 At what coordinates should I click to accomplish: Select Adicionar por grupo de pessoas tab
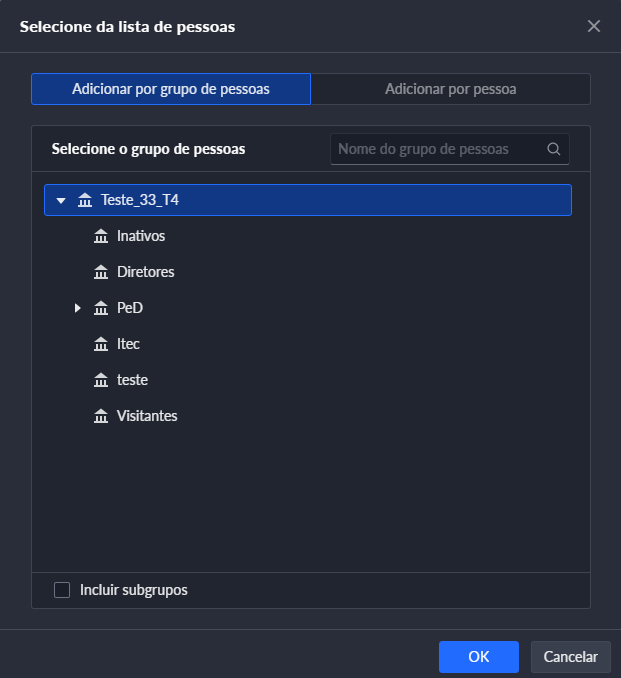(171, 89)
